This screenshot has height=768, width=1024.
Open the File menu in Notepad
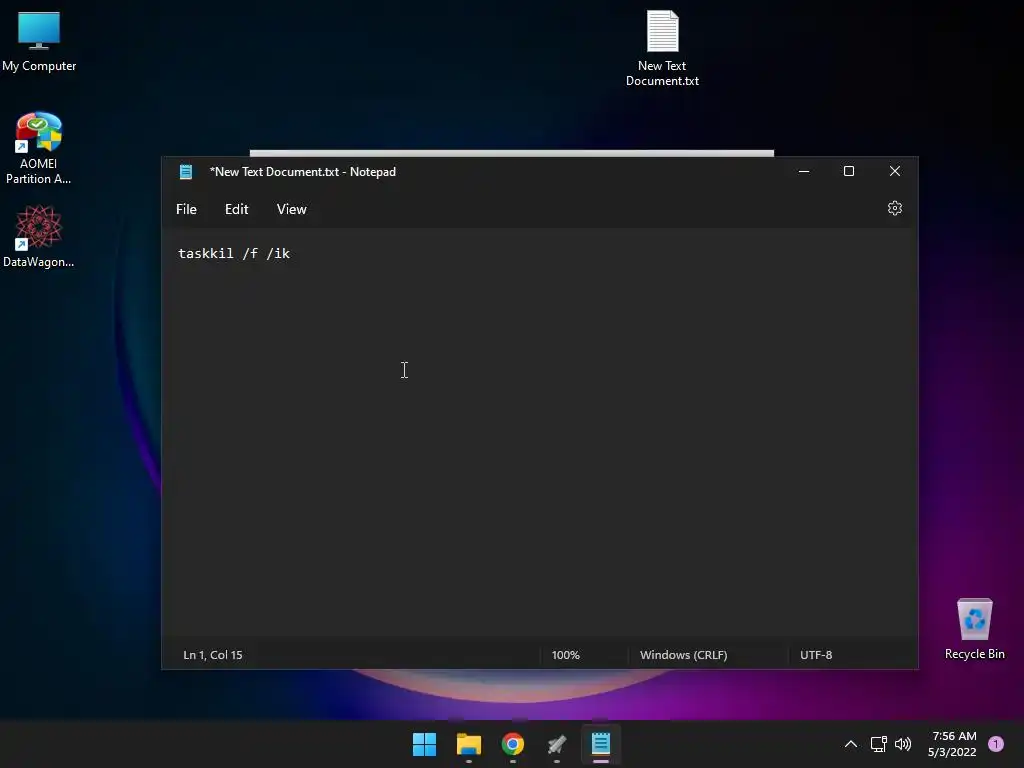186,209
